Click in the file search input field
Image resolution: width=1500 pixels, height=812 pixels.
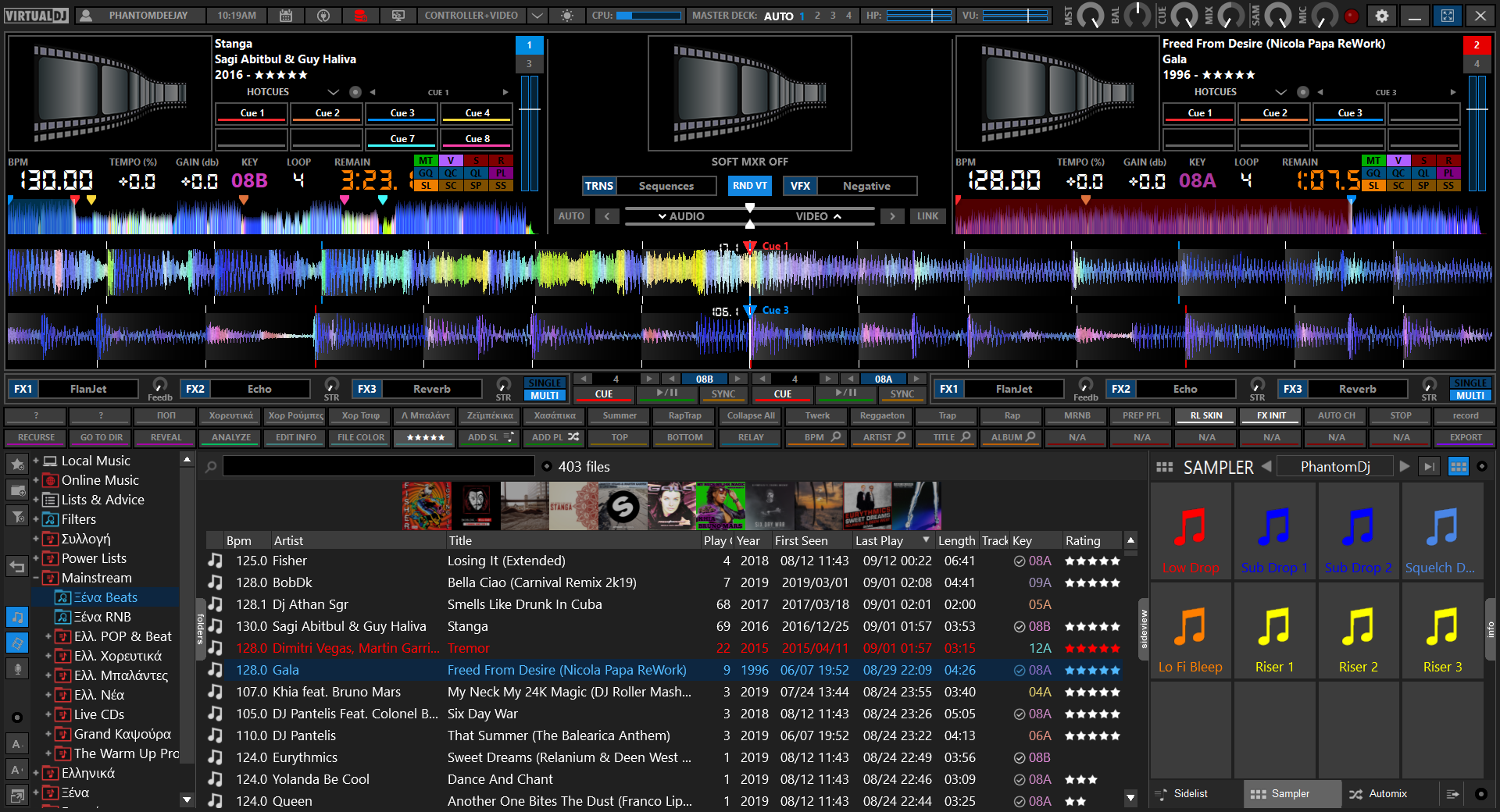click(x=379, y=467)
